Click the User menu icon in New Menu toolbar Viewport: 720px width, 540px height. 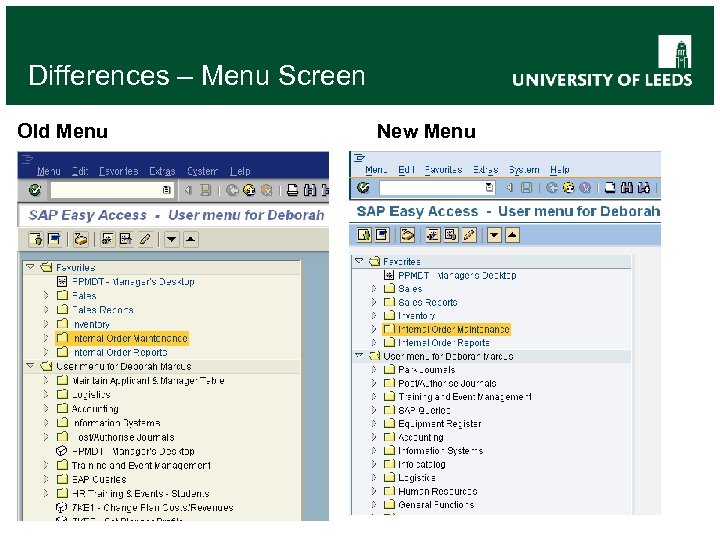pyautogui.click(x=364, y=235)
